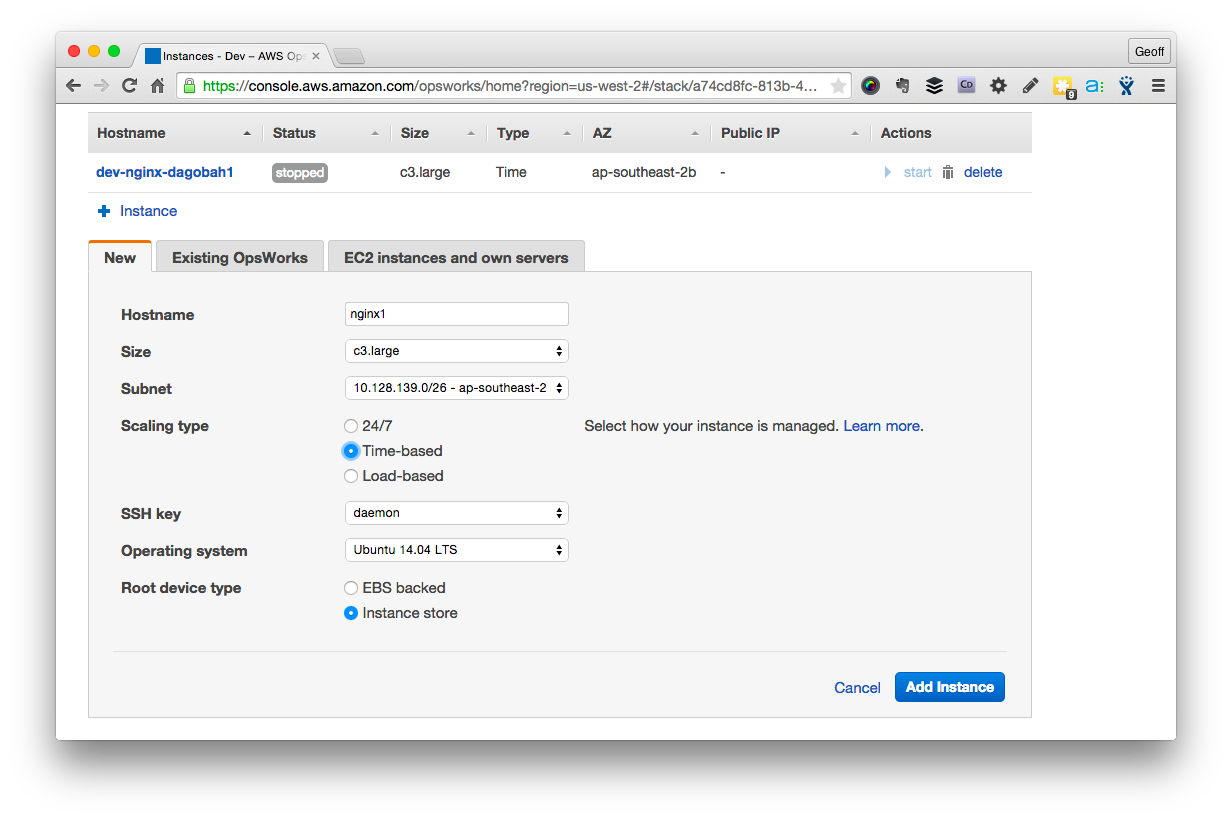Click the play triangle next to start
This screenshot has height=820, width=1232.
888,172
